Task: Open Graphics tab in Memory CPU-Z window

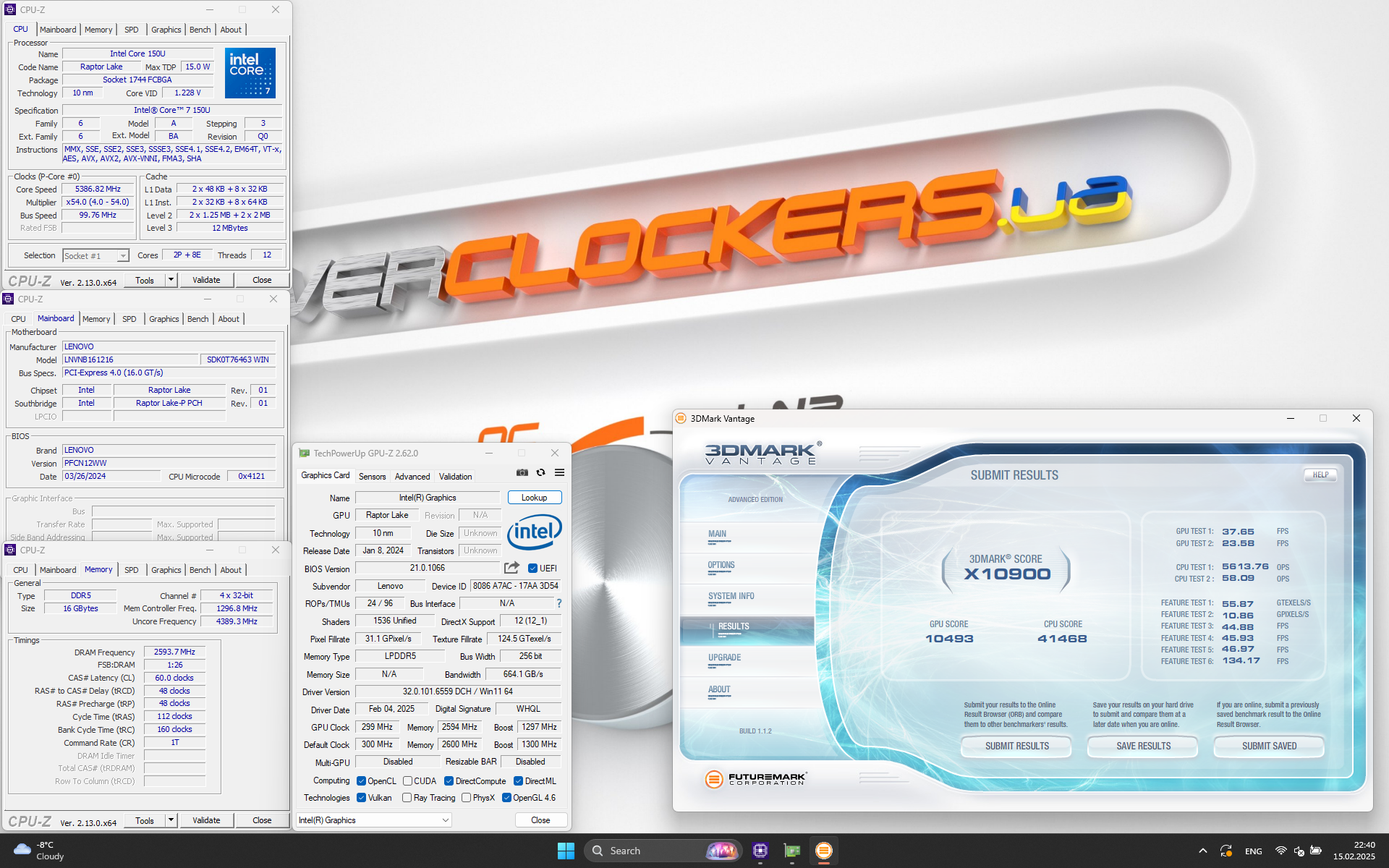Action: 166,570
